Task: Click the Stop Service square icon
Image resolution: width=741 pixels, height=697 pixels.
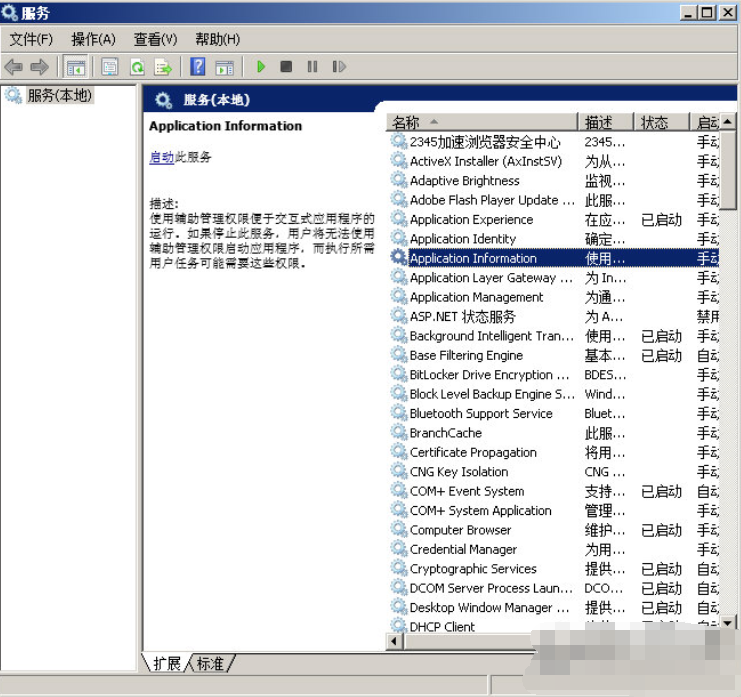Action: 286,67
